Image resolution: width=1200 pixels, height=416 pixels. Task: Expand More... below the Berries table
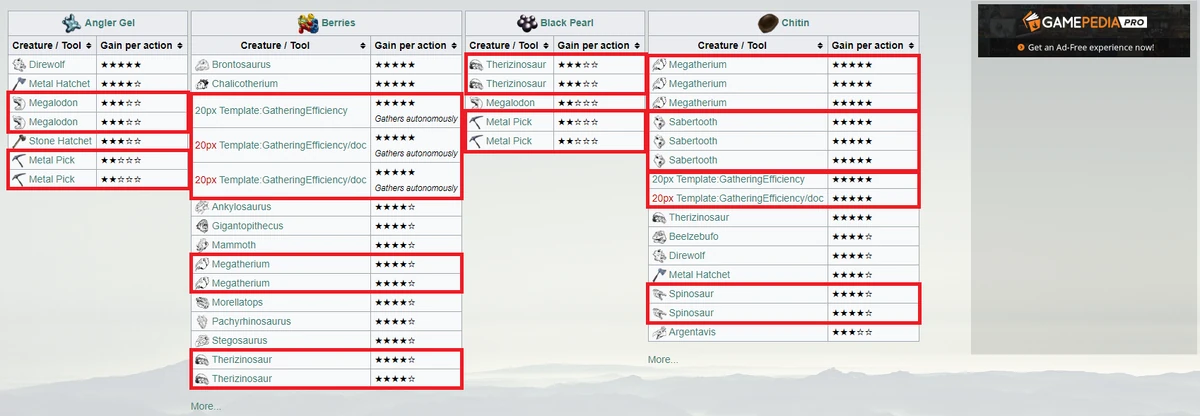pos(206,406)
